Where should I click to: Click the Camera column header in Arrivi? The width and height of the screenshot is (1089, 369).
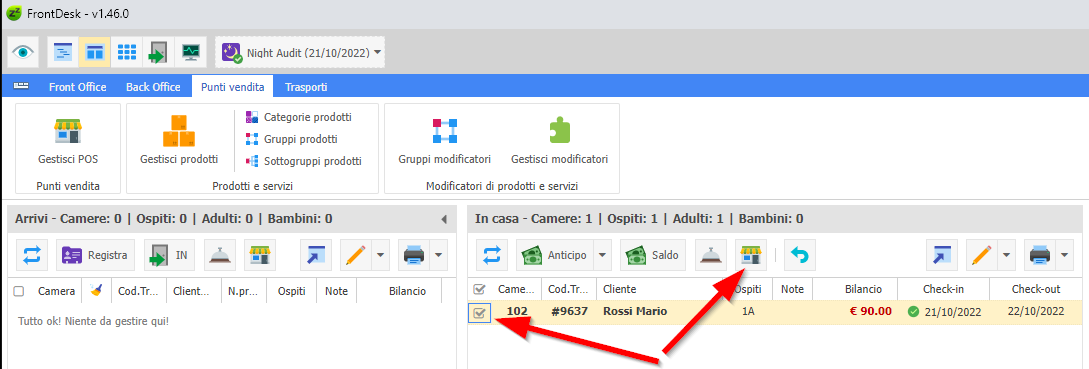click(x=56, y=291)
